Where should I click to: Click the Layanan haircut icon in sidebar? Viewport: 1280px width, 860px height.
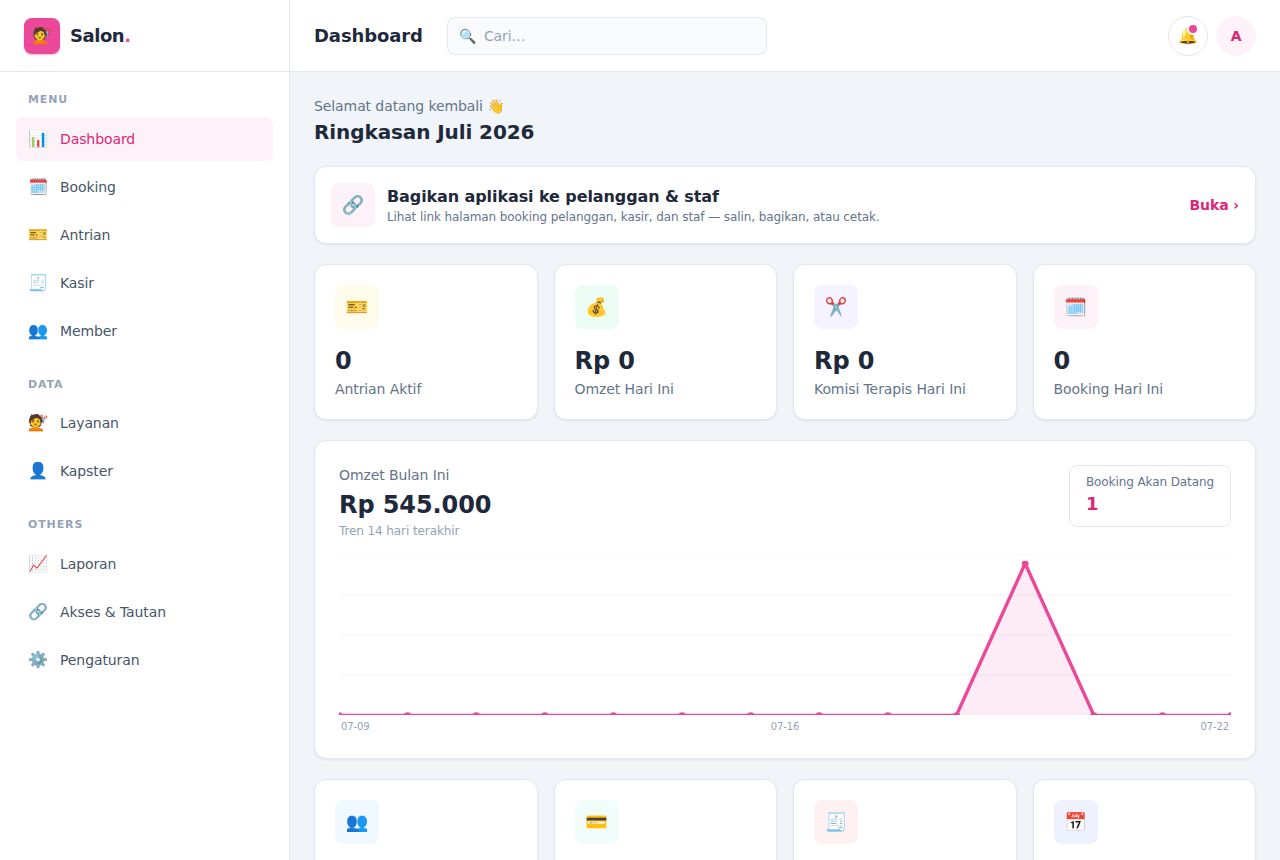tap(38, 423)
